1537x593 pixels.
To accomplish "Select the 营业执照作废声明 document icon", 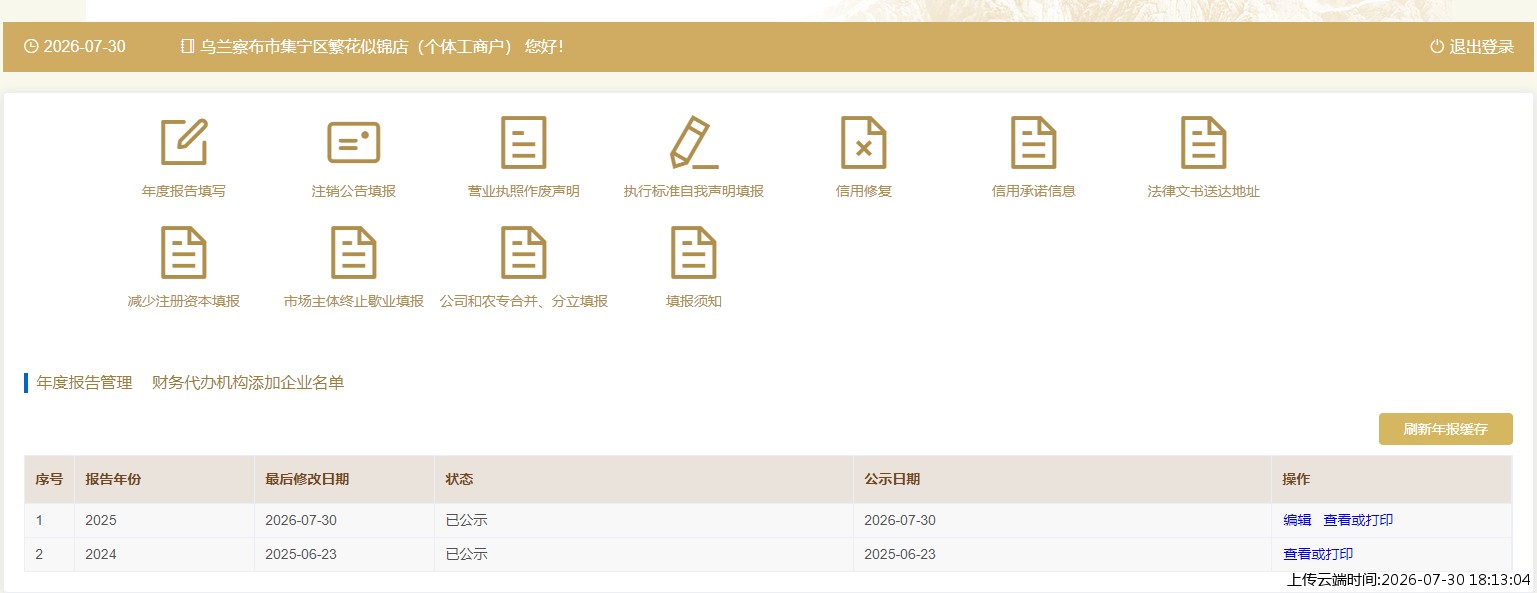I will coord(524,142).
